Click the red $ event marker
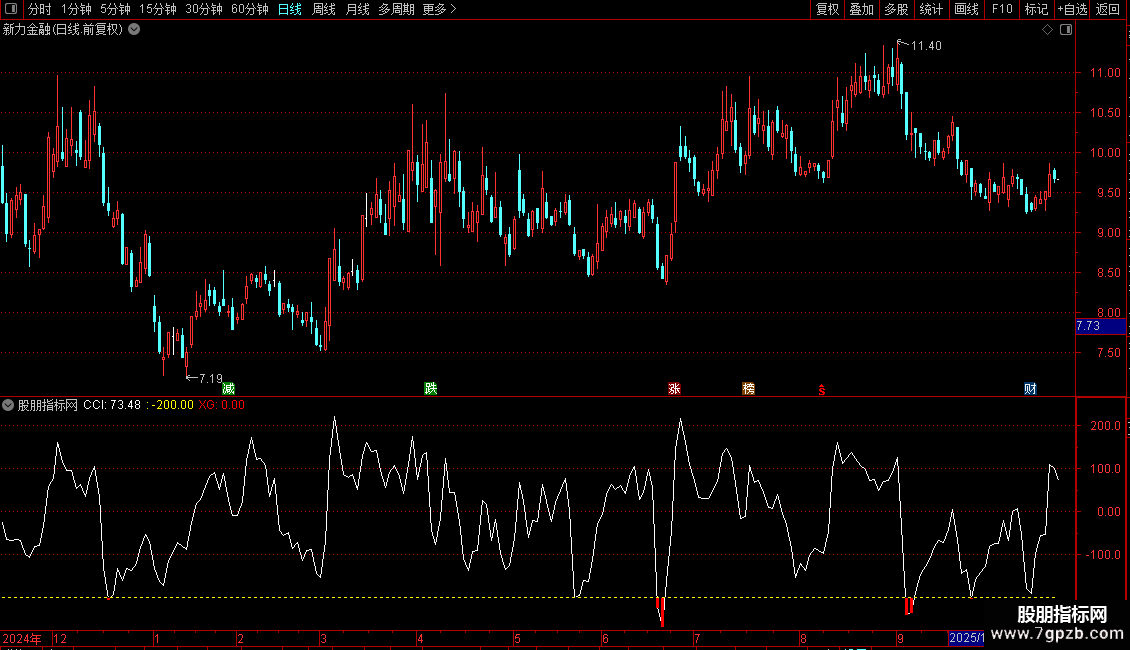 pyautogui.click(x=822, y=390)
